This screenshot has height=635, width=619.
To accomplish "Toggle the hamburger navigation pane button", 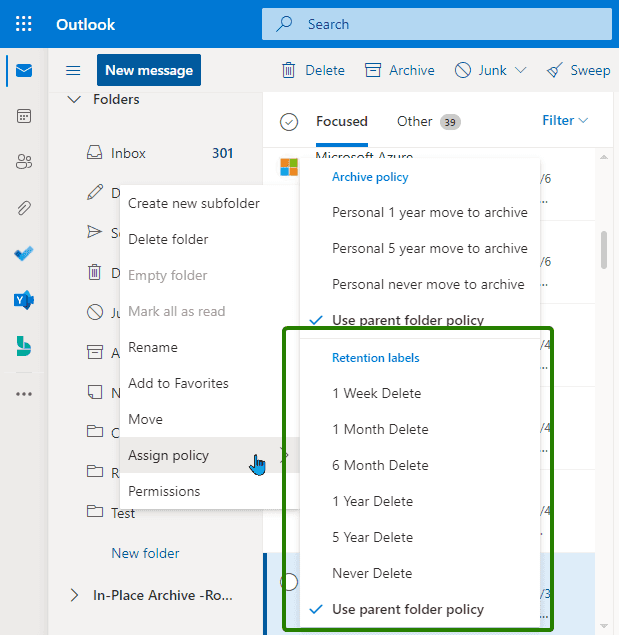I will (x=73, y=70).
